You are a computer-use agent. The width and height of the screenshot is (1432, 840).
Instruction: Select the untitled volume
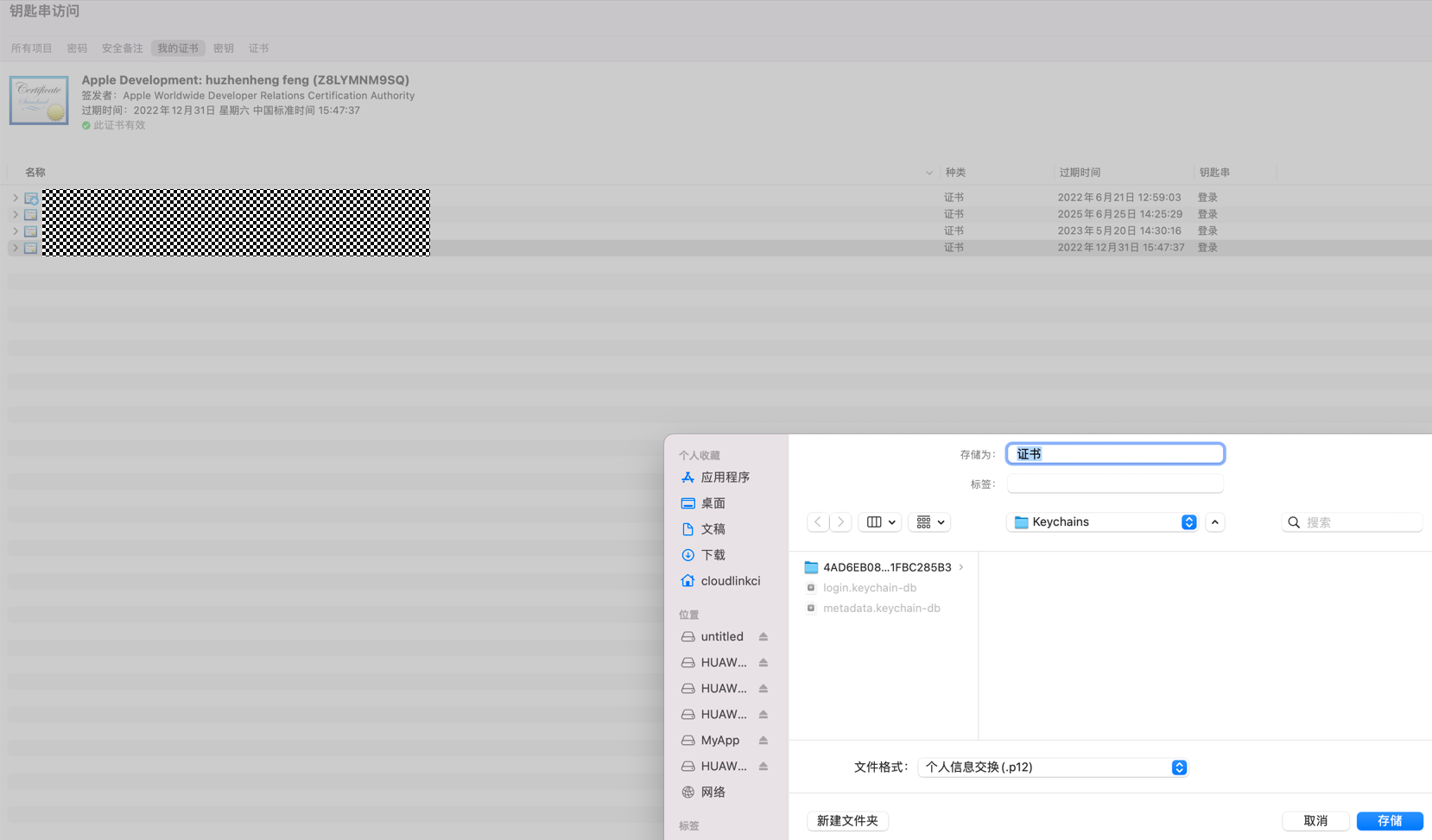pyautogui.click(x=722, y=637)
